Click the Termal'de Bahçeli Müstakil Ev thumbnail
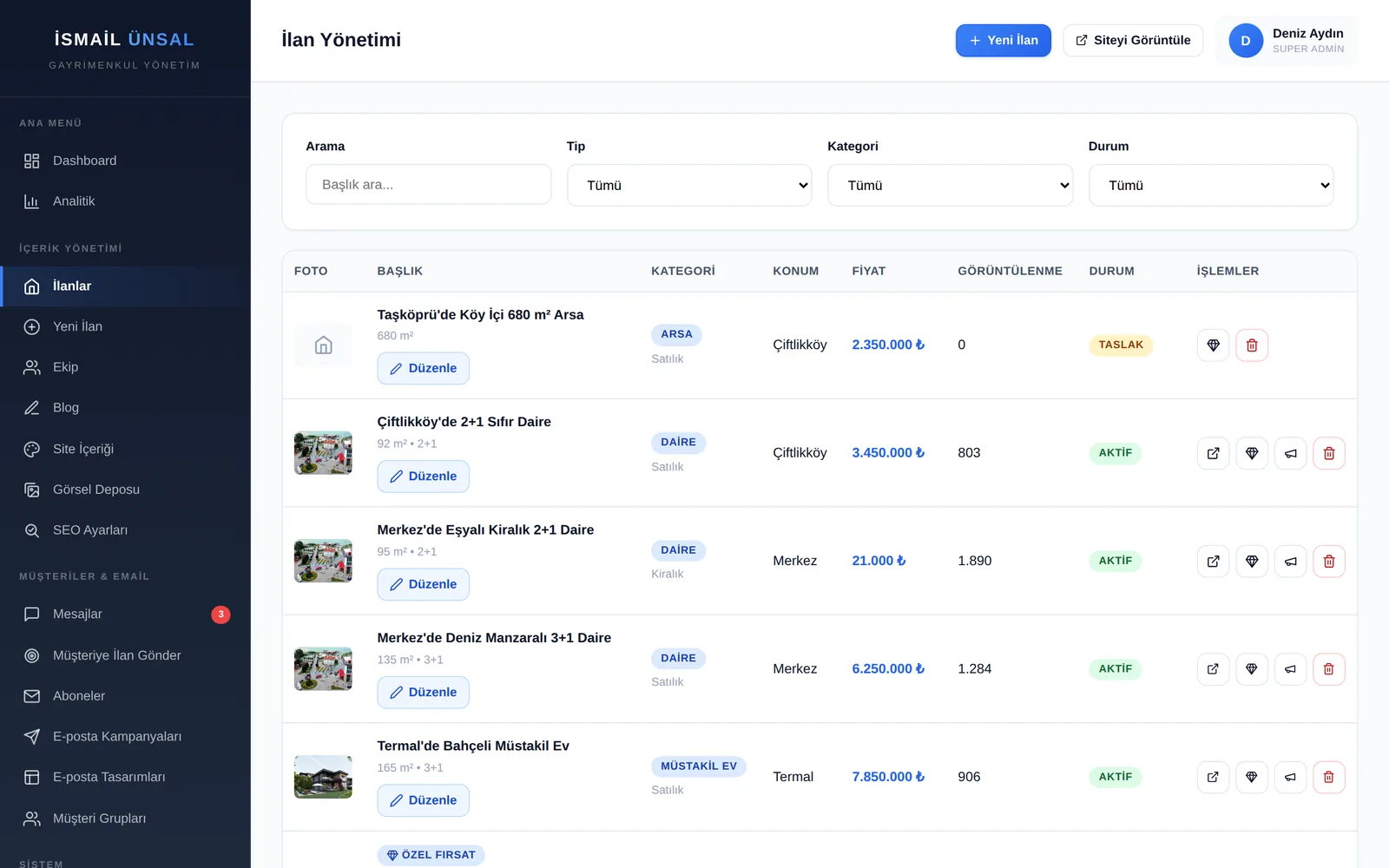The width and height of the screenshot is (1389, 868). click(x=323, y=777)
